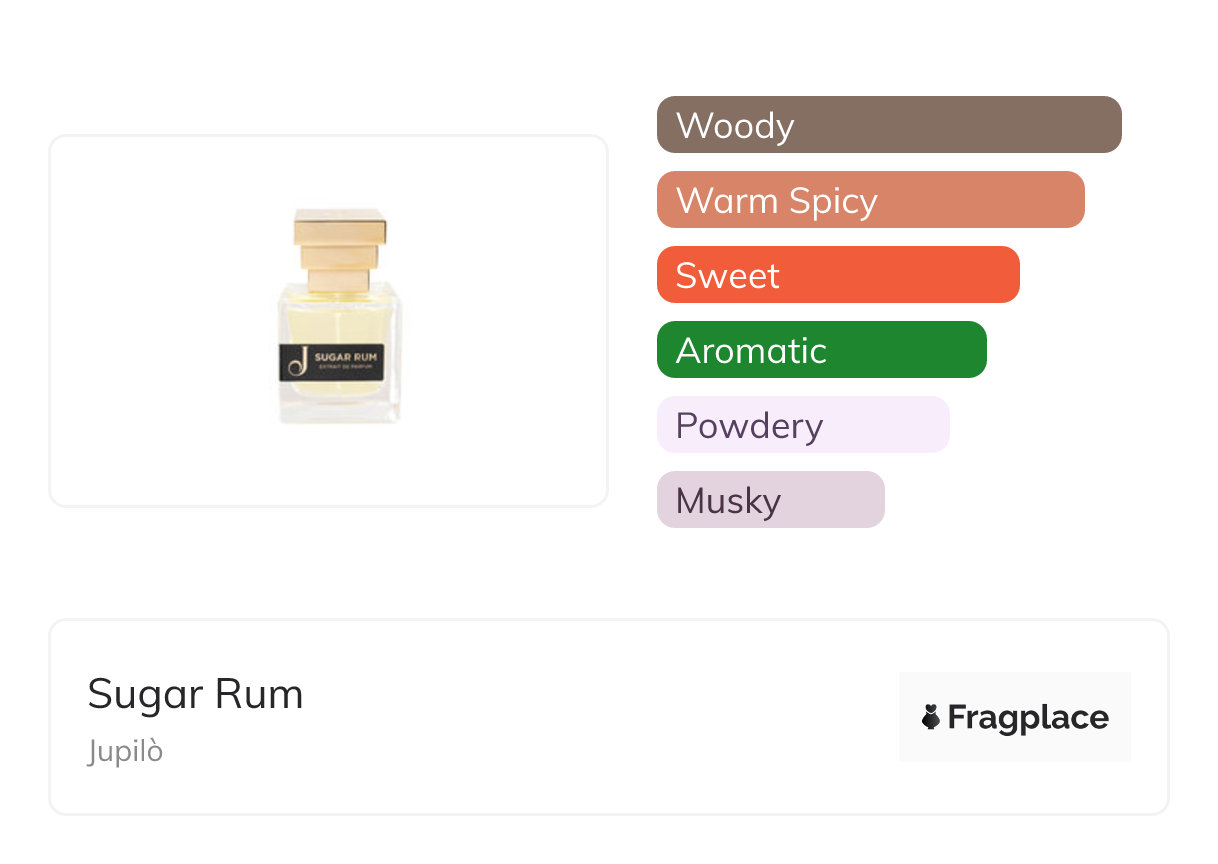
Task: Click empty middle of fragrance info card
Action: click(x=600, y=717)
